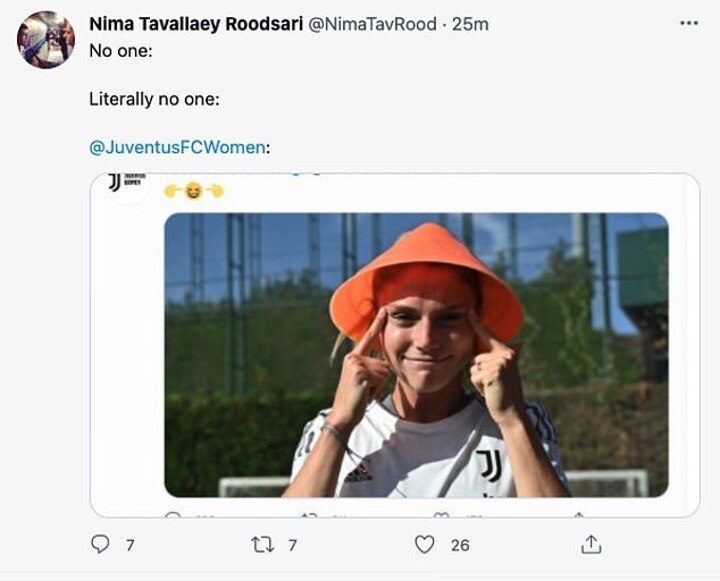Screen dimensions: 720x581
Task: View the 26 likes count
Action: coord(460,544)
